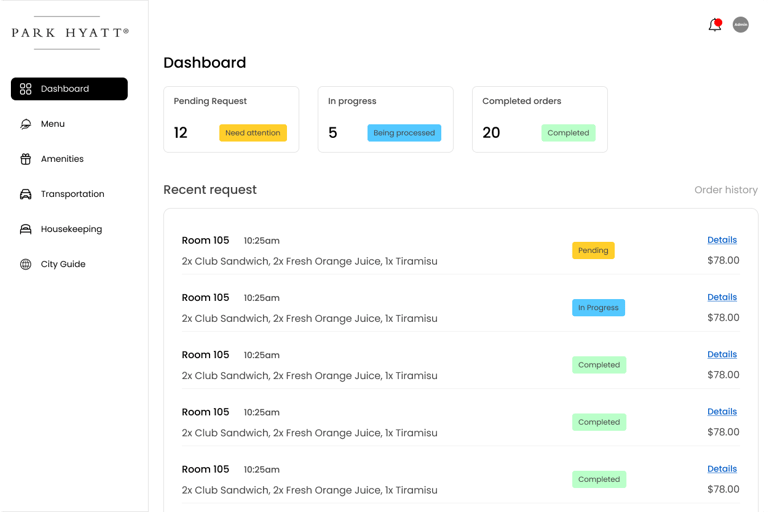768x512 pixels.
Task: Click the blue In Progress status tag
Action: pyautogui.click(x=598, y=308)
